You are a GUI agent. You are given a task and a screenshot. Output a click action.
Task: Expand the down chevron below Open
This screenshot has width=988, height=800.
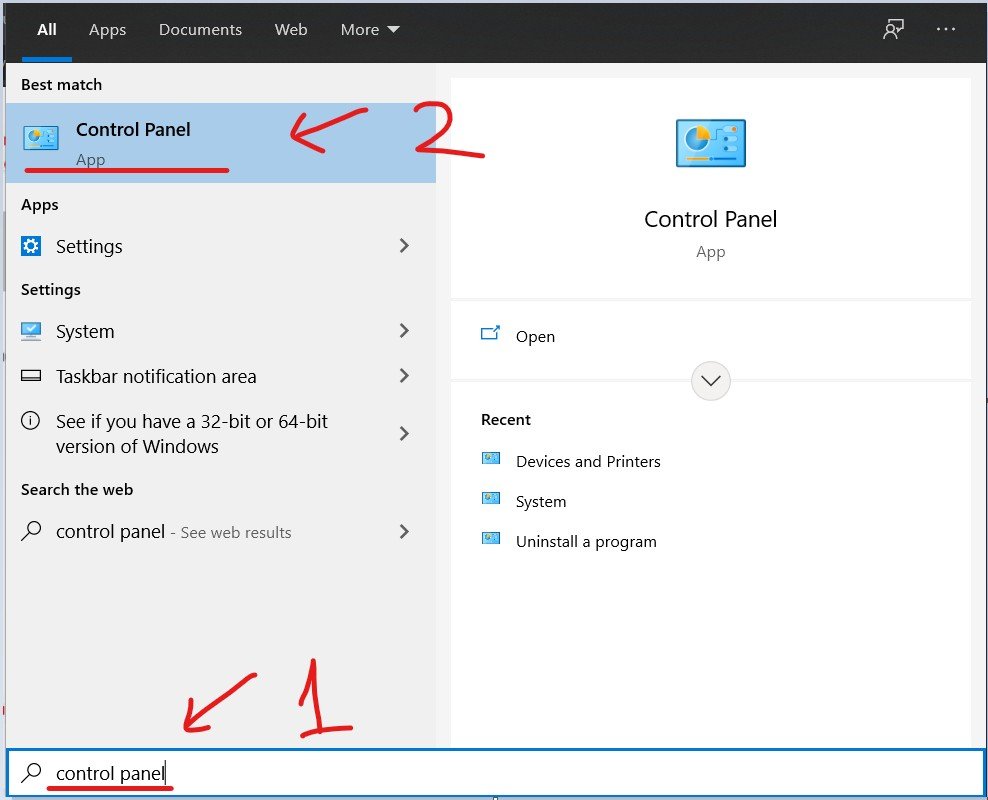point(710,381)
